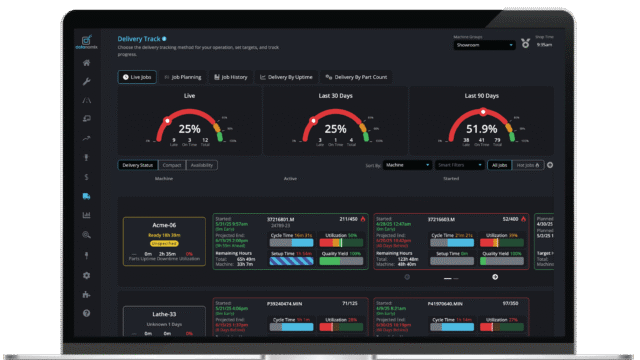The height and width of the screenshot is (360, 640).
Task: Click the partially visible Planned job card
Action: (x=544, y=241)
